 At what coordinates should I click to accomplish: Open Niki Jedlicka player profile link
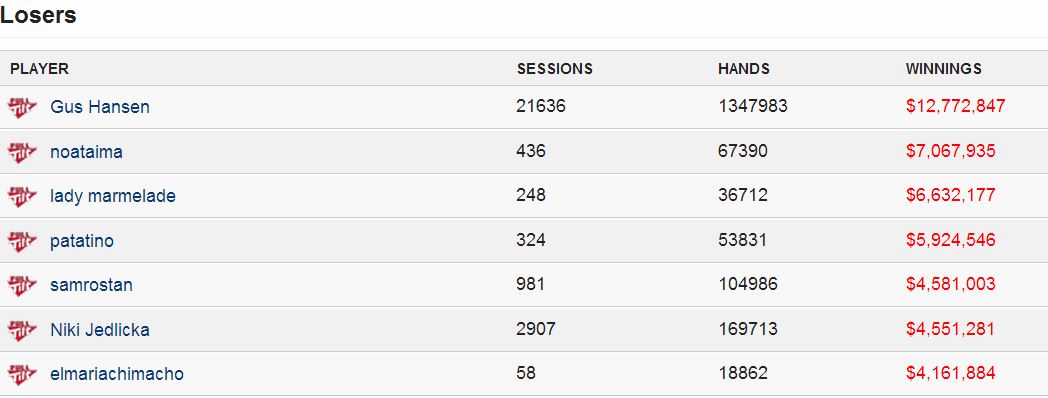(x=100, y=330)
